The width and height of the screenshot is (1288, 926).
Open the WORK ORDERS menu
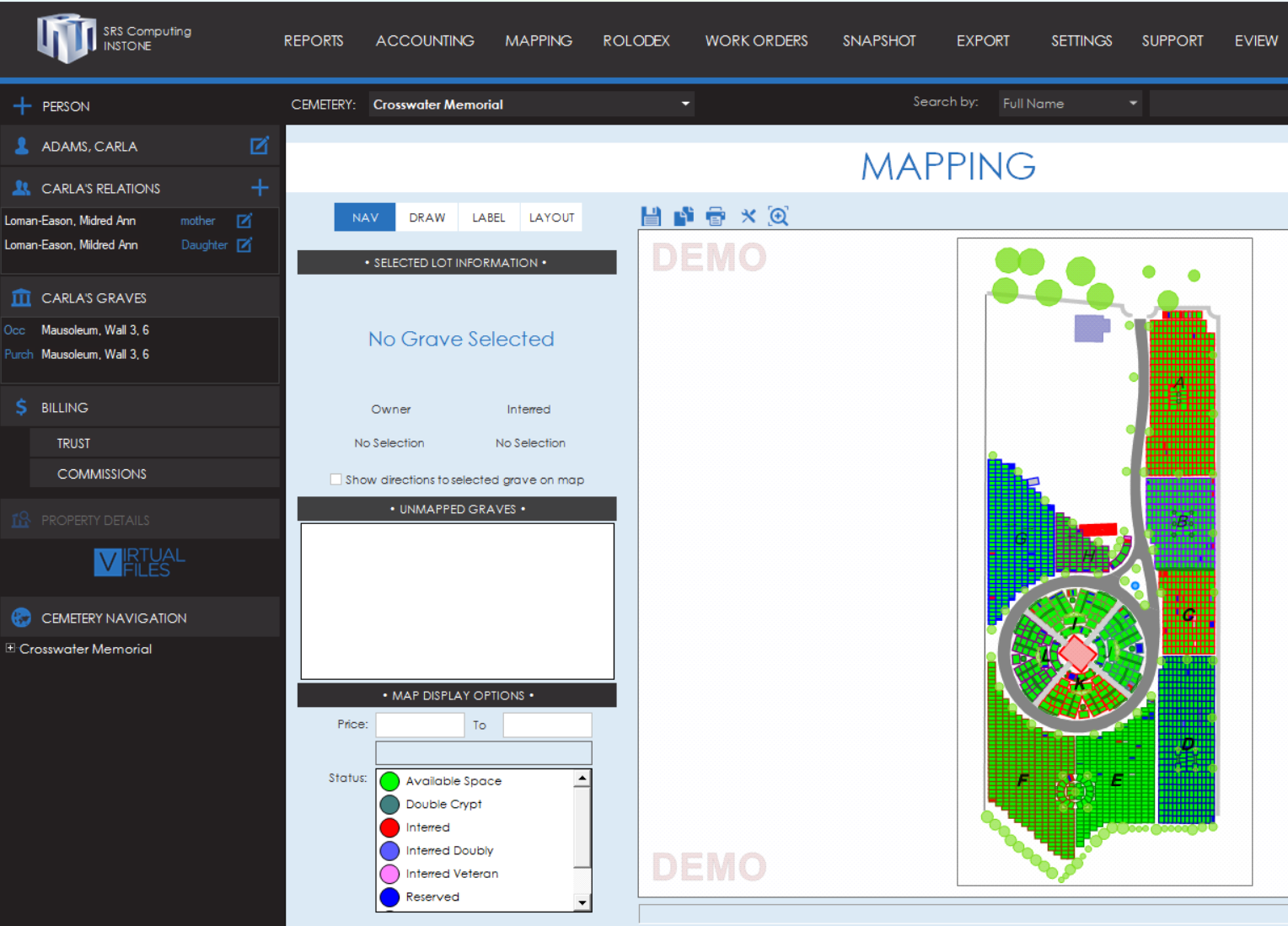point(756,40)
